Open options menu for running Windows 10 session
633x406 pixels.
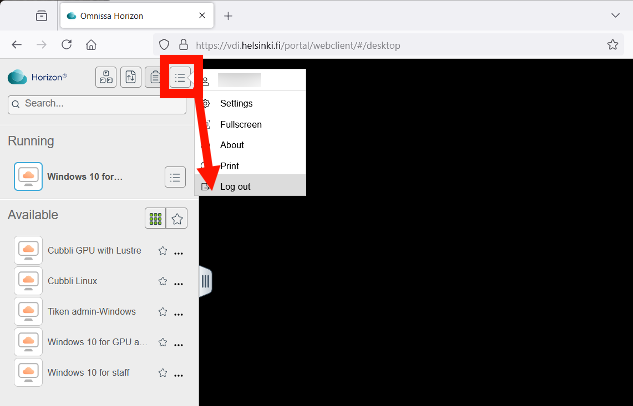pyautogui.click(x=175, y=177)
